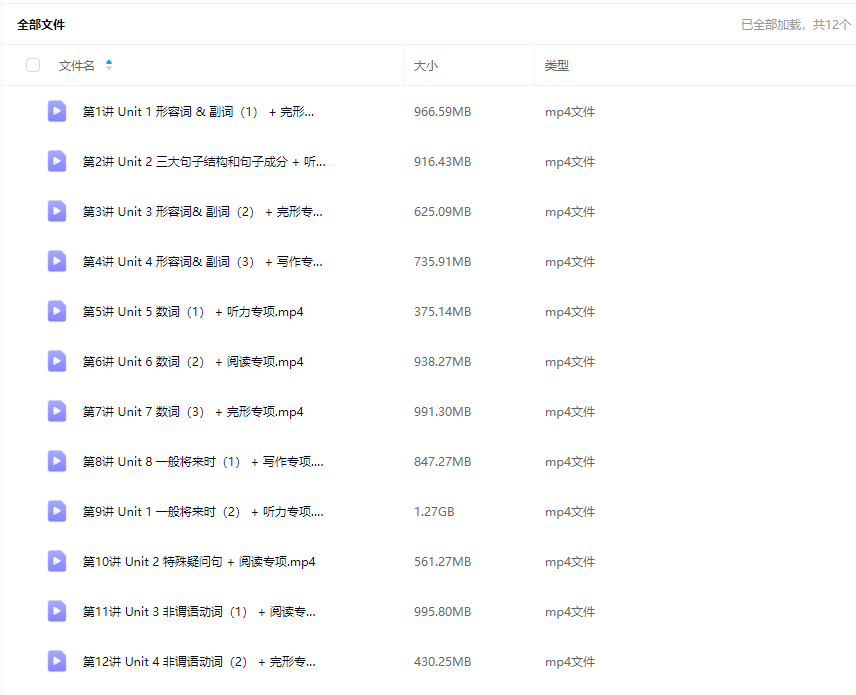Click the video icon beside 第9讲 Unit 1
856x695 pixels.
pyautogui.click(x=57, y=511)
